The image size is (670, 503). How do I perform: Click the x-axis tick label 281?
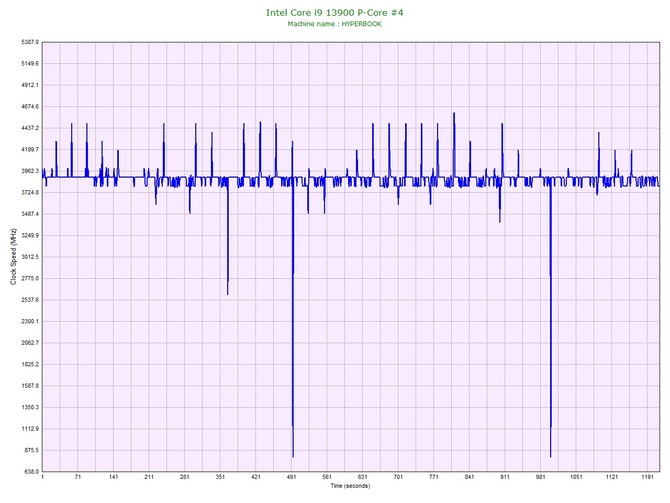click(185, 477)
